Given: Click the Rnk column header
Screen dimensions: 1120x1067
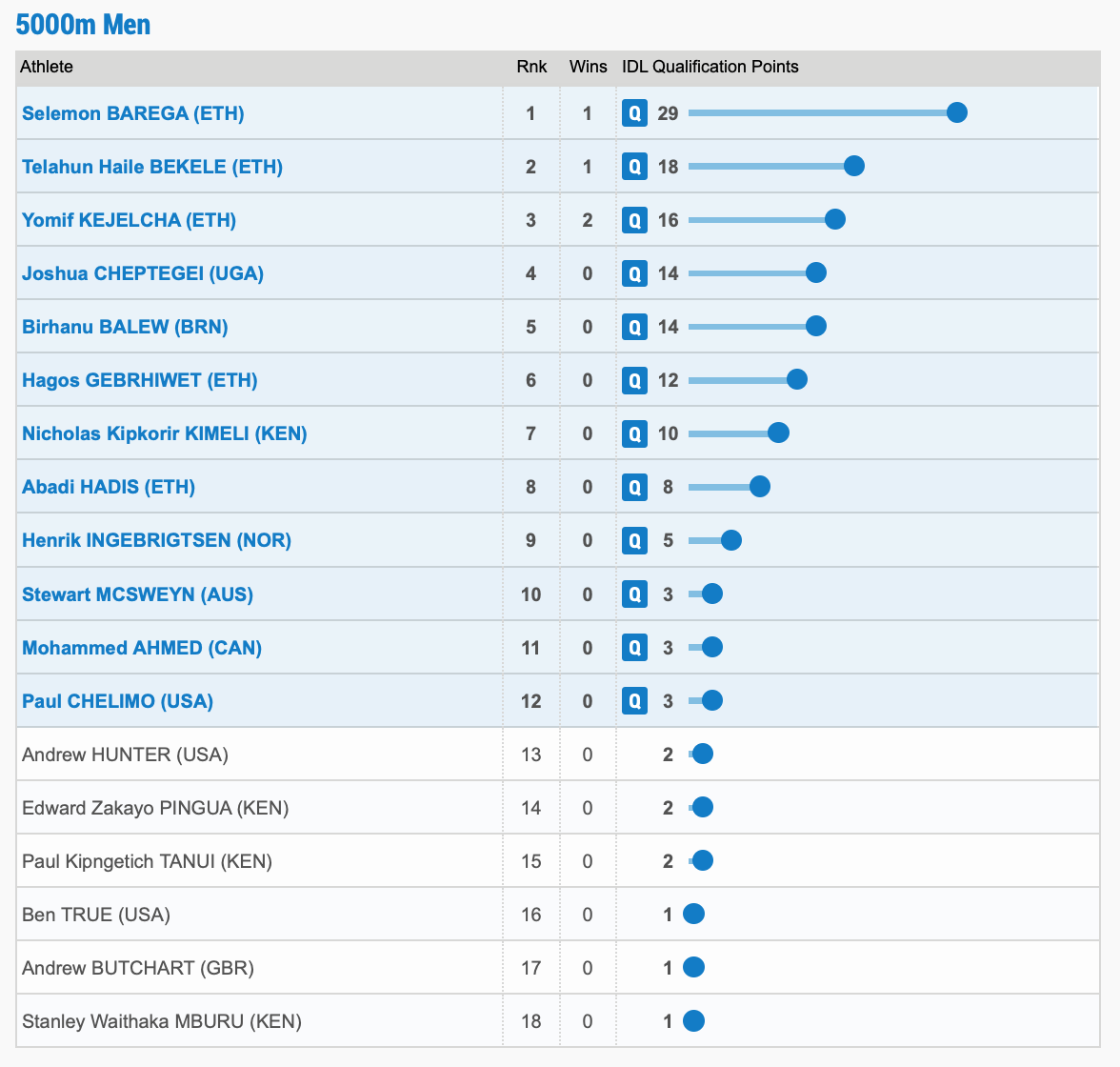Looking at the screenshot, I should tap(531, 67).
